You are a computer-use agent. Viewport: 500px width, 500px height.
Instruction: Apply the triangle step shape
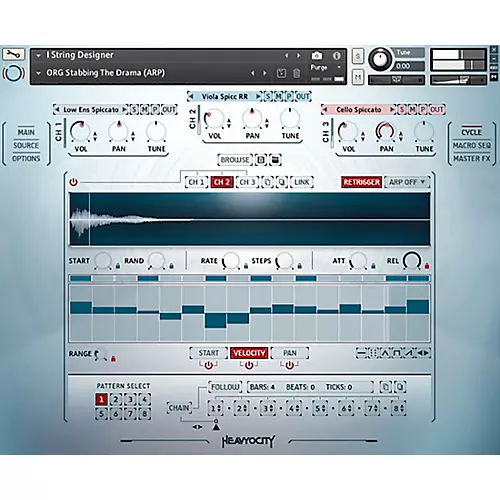pos(385,353)
